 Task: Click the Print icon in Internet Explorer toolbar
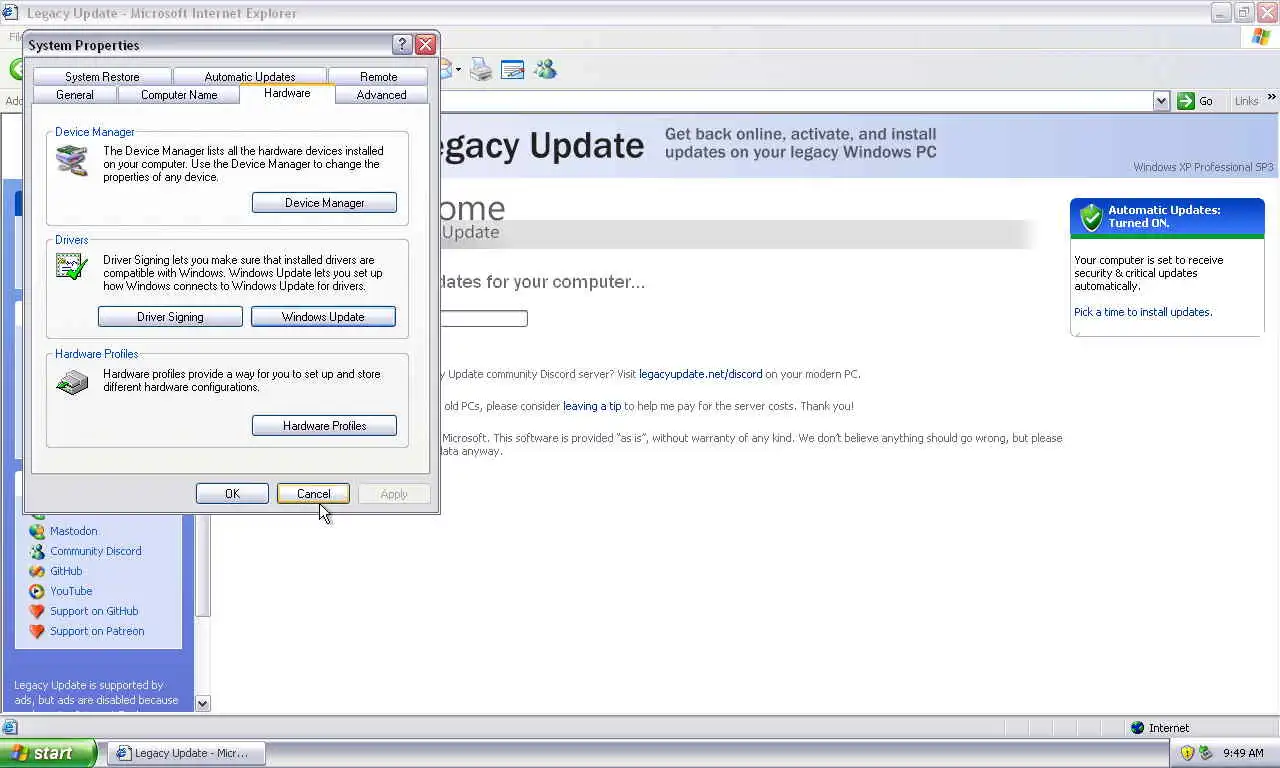click(x=481, y=69)
